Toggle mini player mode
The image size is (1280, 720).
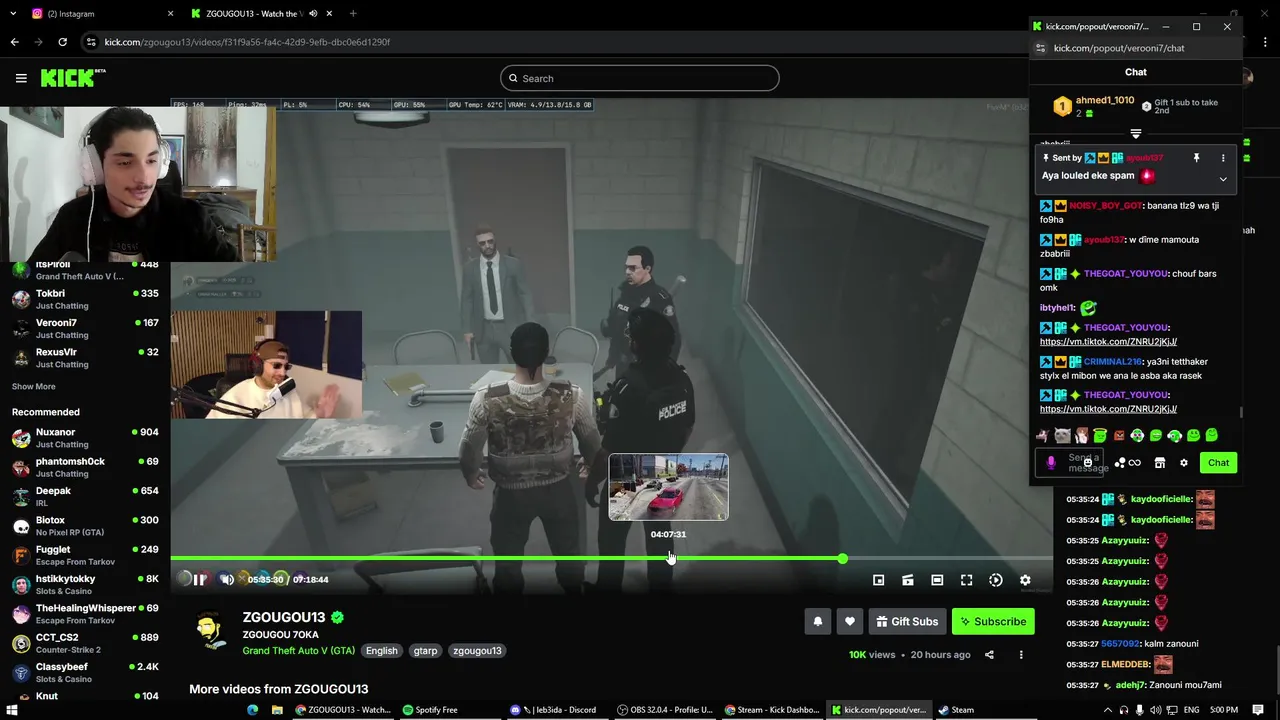(878, 580)
